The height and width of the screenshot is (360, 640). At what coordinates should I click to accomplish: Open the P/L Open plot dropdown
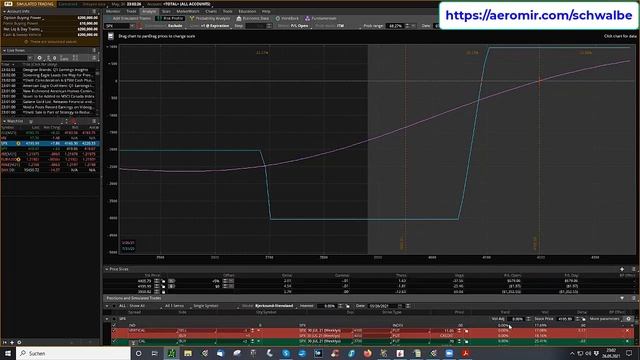point(300,26)
